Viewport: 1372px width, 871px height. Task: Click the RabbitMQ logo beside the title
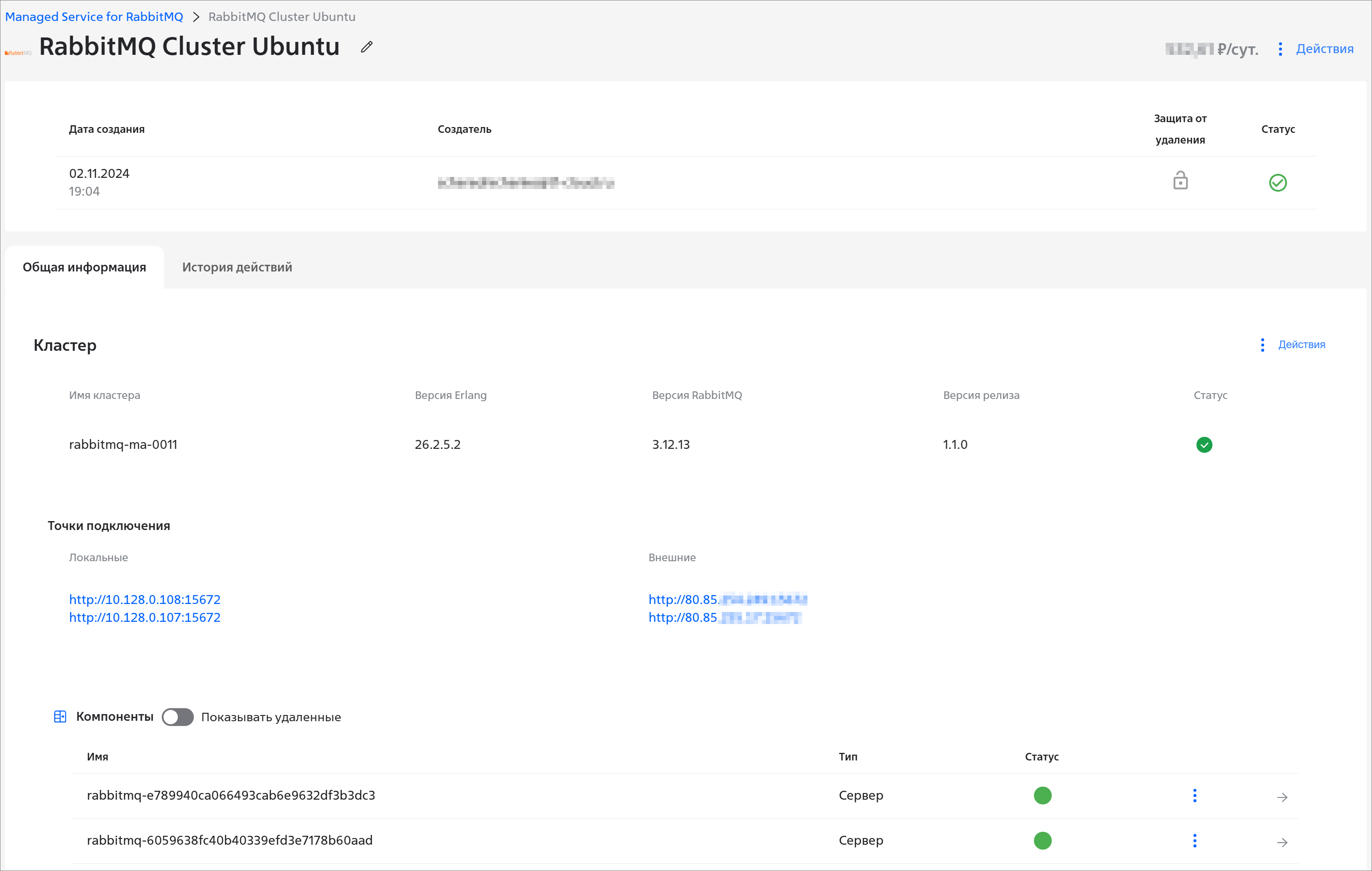pos(18,53)
